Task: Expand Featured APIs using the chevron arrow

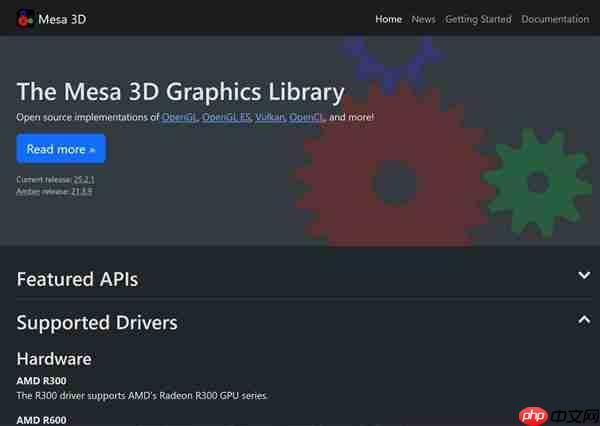Action: [584, 275]
